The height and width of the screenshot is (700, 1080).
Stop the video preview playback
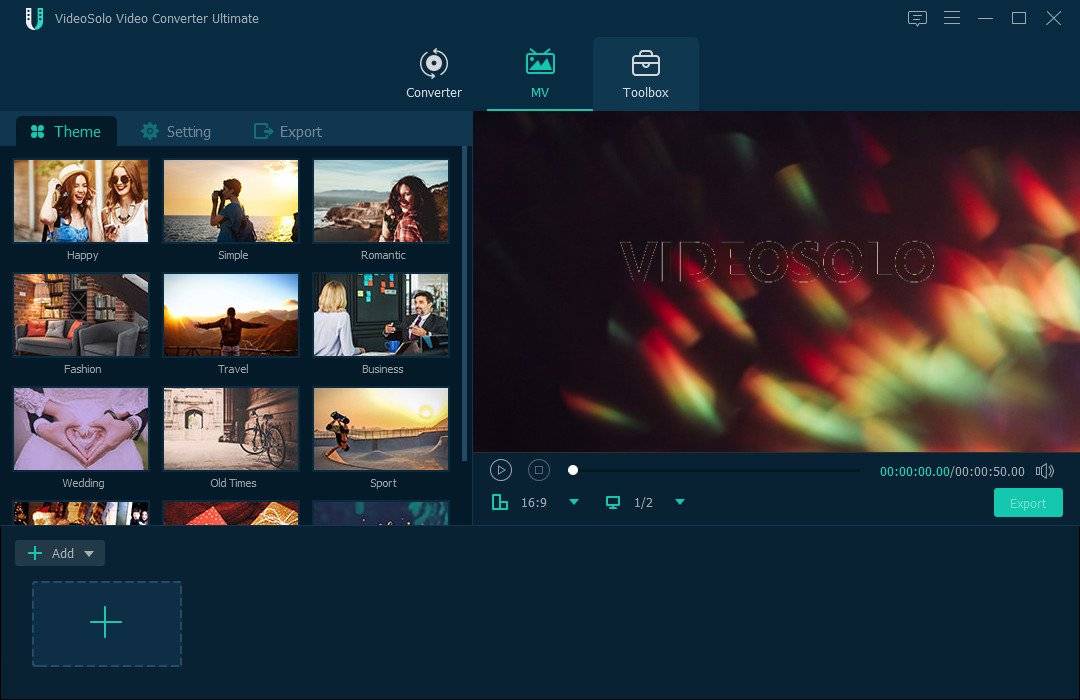(x=539, y=470)
